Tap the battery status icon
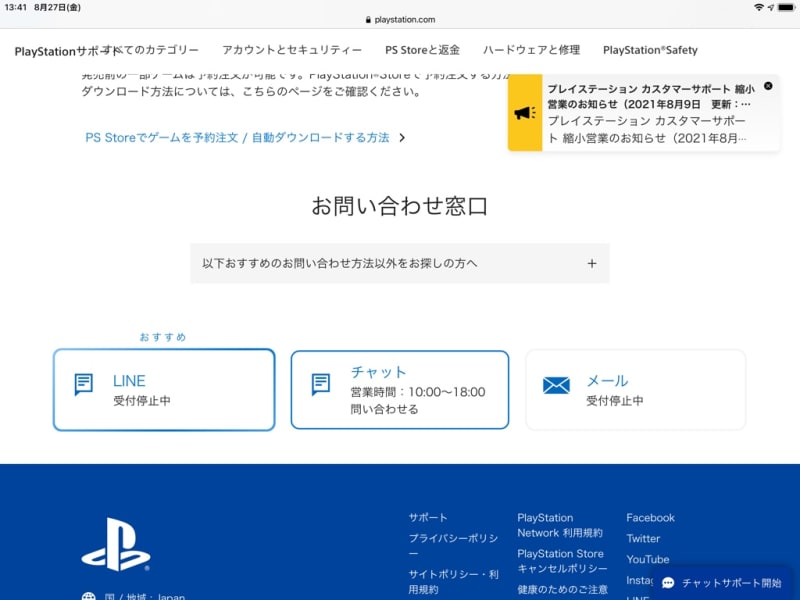Viewport: 800px width, 600px height. (x=786, y=7)
